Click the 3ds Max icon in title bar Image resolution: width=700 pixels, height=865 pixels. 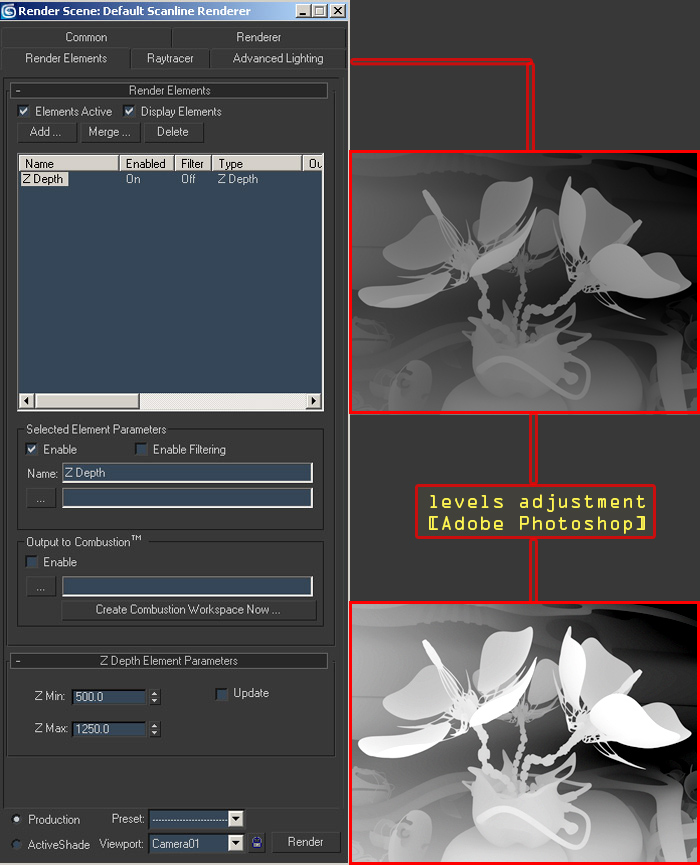(9, 11)
